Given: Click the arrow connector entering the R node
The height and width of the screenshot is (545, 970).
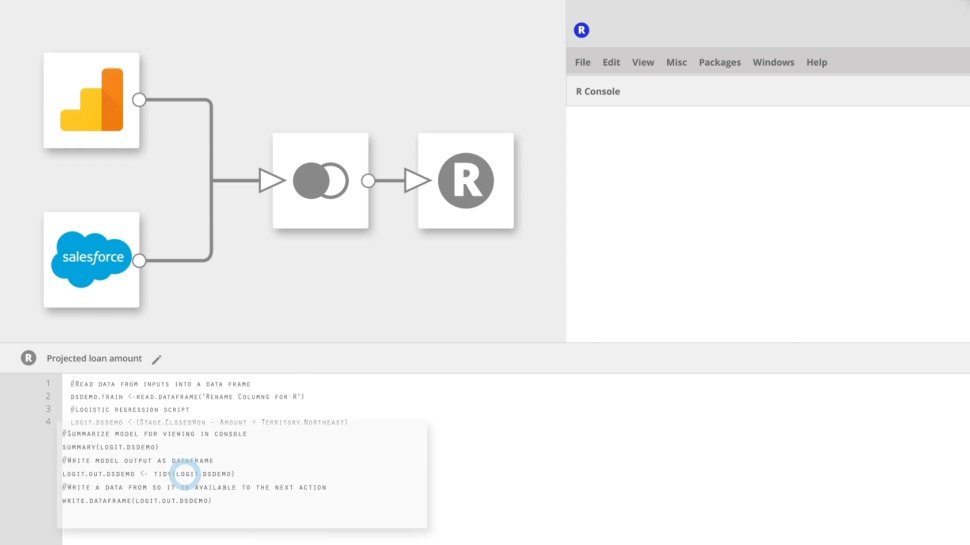Looking at the screenshot, I should tap(417, 181).
